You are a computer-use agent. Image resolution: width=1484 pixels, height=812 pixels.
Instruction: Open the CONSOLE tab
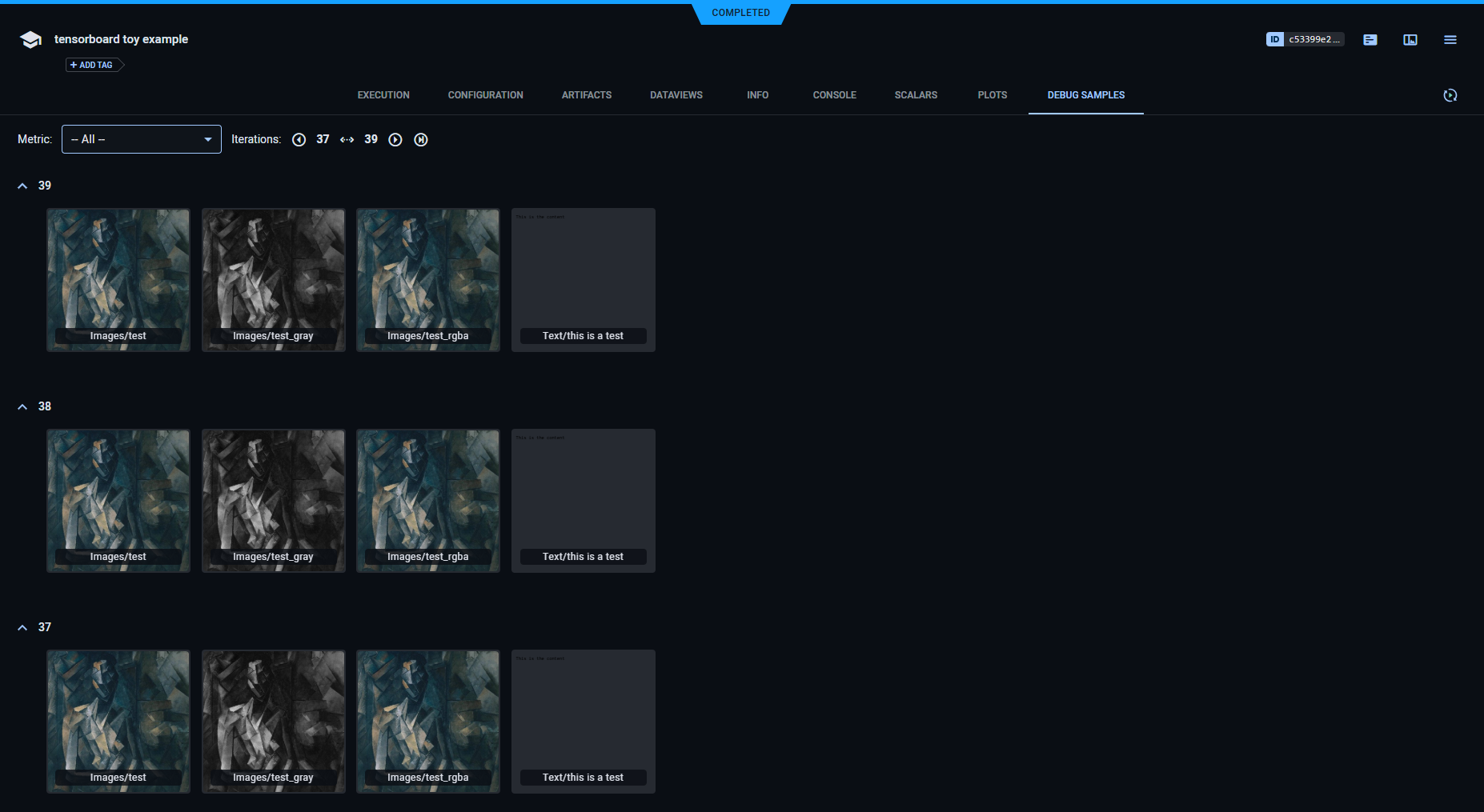tap(834, 95)
